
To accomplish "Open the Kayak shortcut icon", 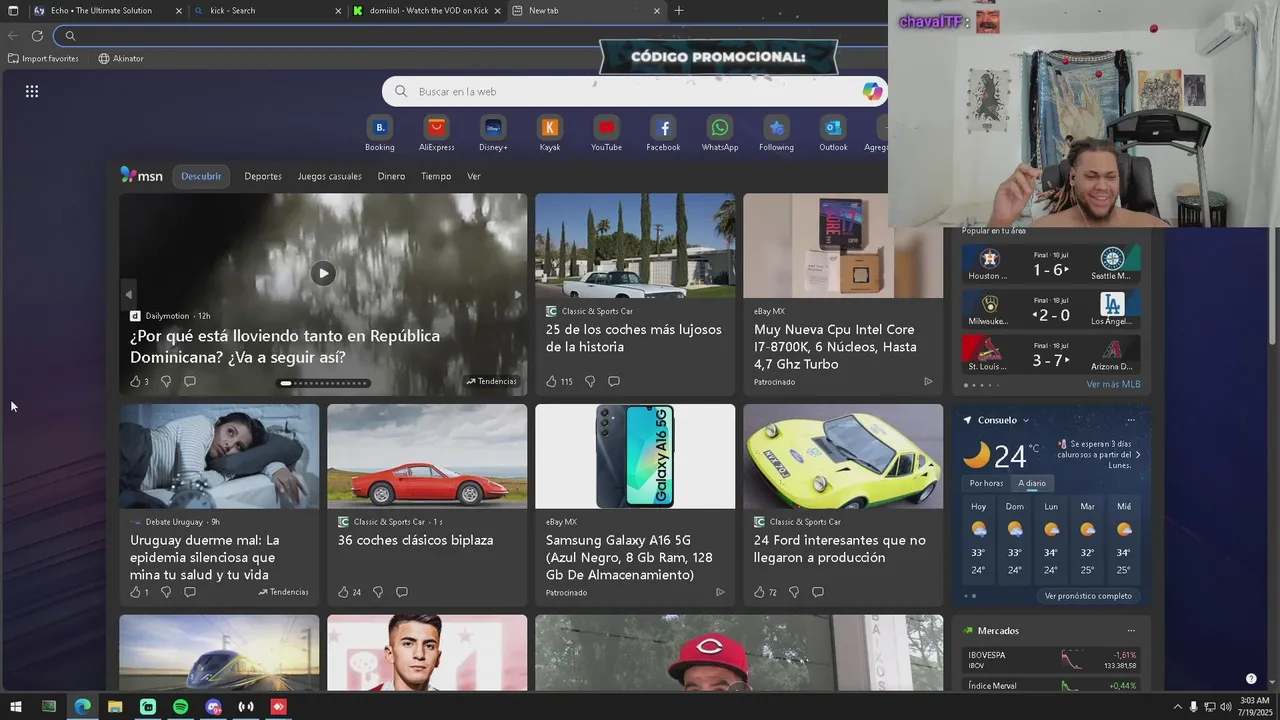I will pos(550,128).
